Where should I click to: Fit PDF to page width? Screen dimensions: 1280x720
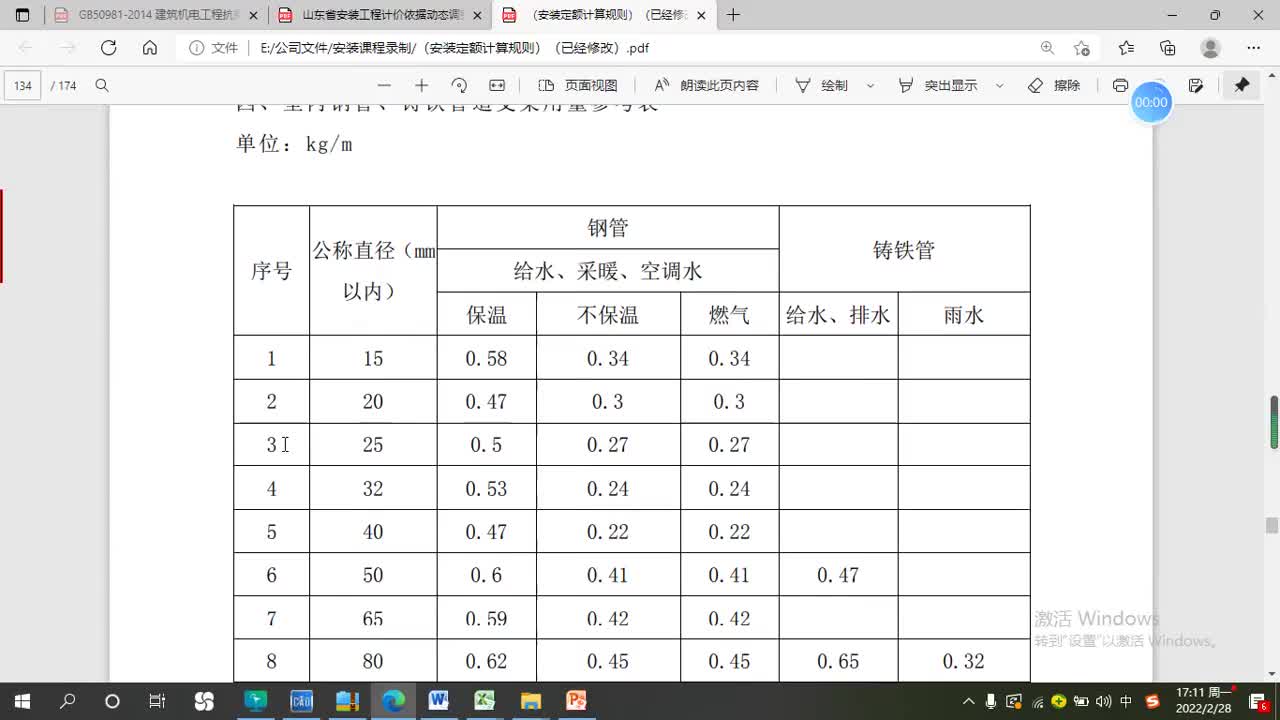pos(497,86)
